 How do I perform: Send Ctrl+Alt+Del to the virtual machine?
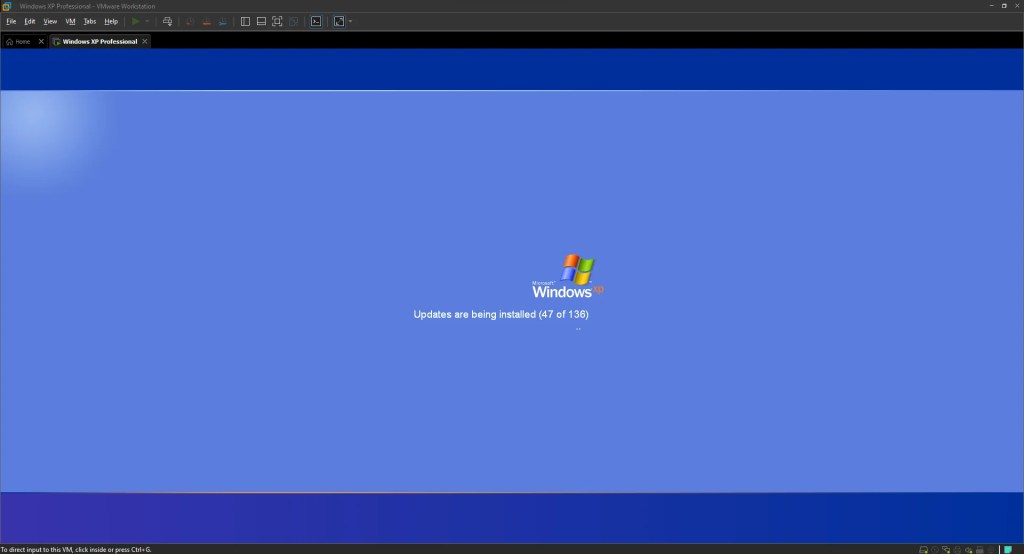coord(167,22)
